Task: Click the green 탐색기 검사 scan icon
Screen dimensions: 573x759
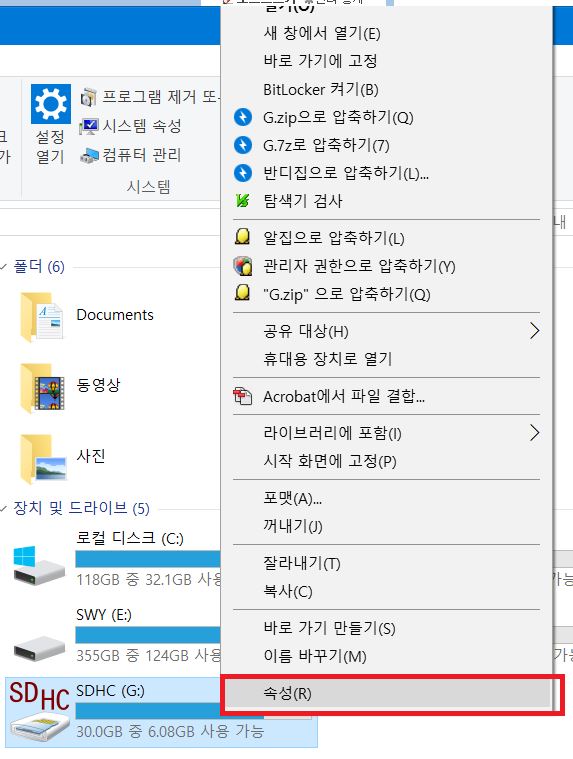Action: 242,200
